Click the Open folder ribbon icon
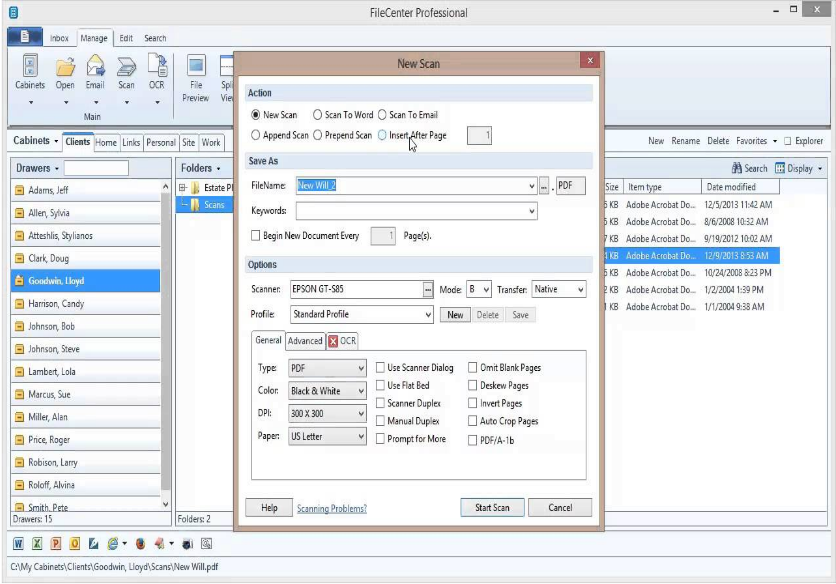 click(65, 67)
